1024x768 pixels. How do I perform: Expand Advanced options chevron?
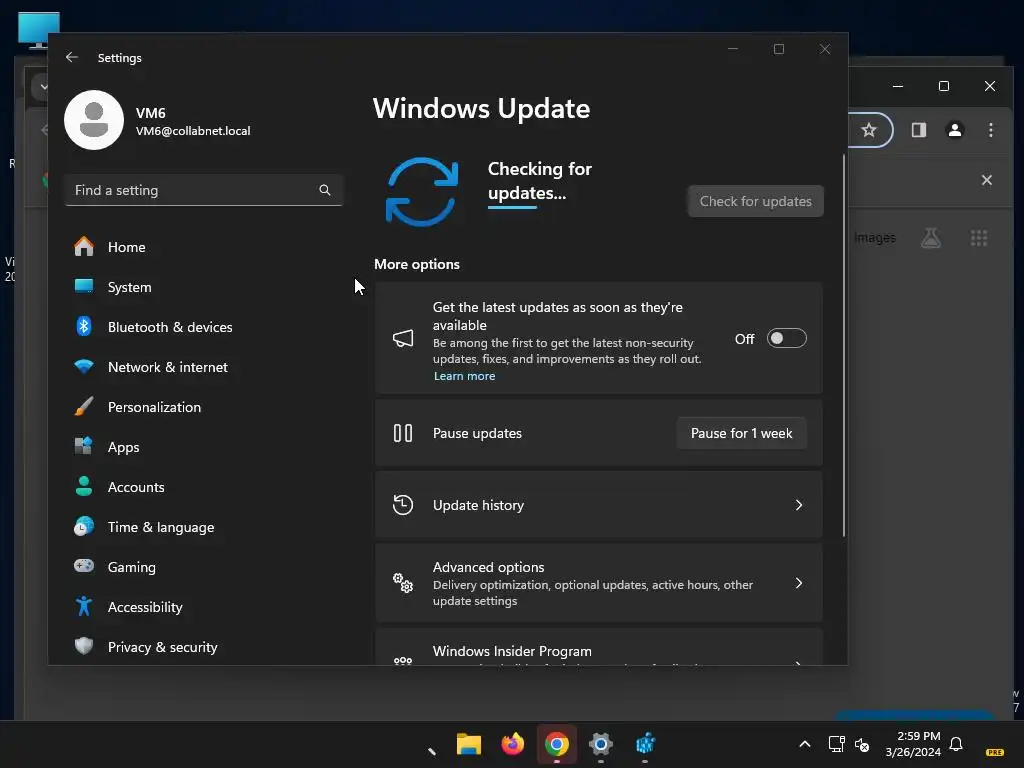799,583
